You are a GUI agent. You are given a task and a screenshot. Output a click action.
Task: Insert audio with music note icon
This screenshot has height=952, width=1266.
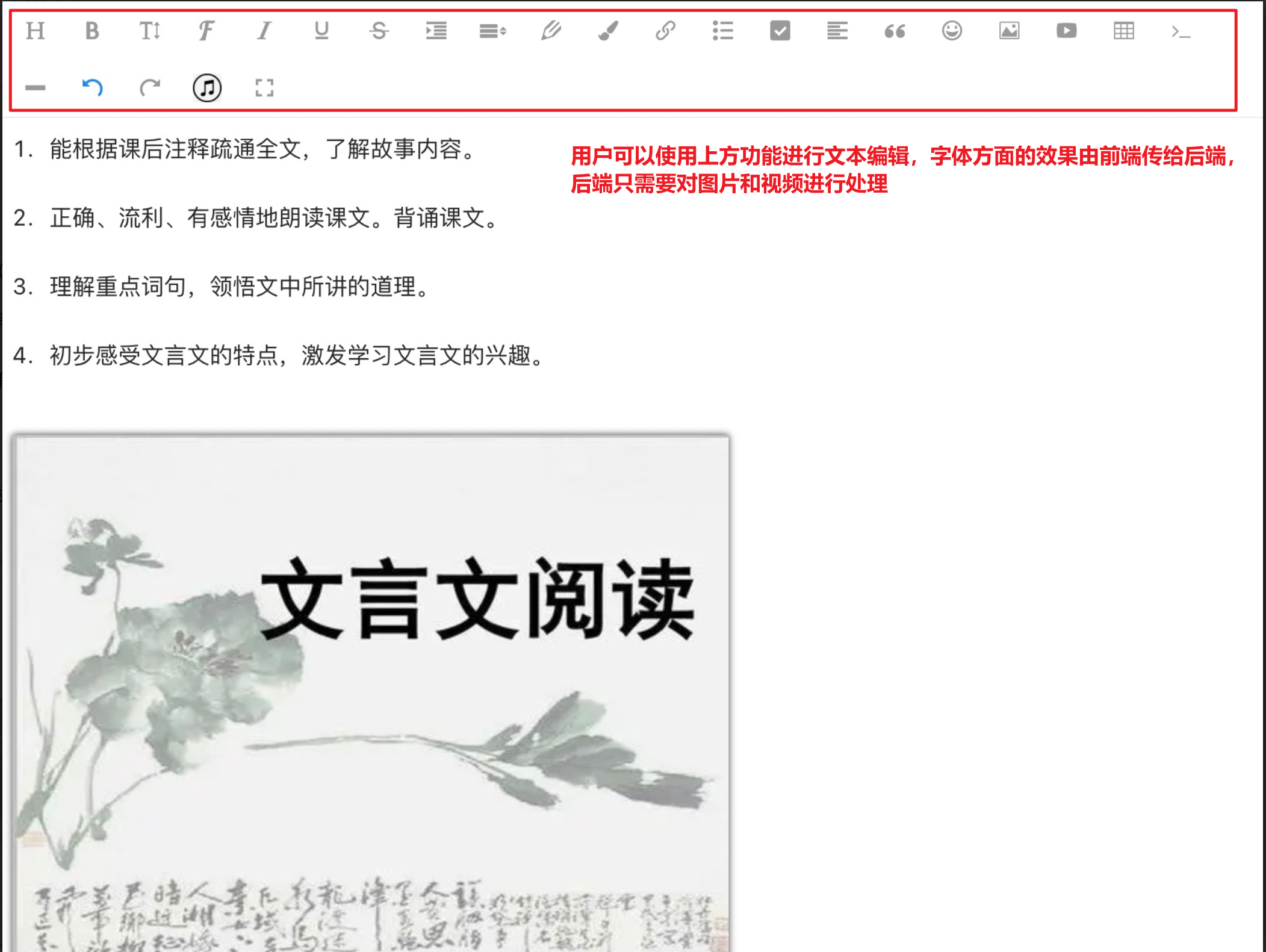point(206,88)
